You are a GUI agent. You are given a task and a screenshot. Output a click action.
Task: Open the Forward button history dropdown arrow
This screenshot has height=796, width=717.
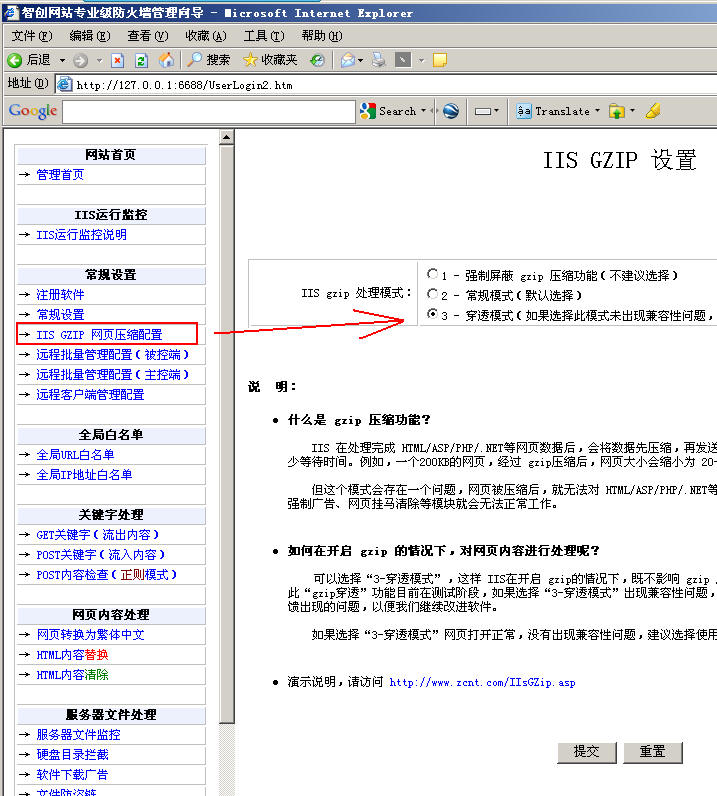pyautogui.click(x=100, y=61)
